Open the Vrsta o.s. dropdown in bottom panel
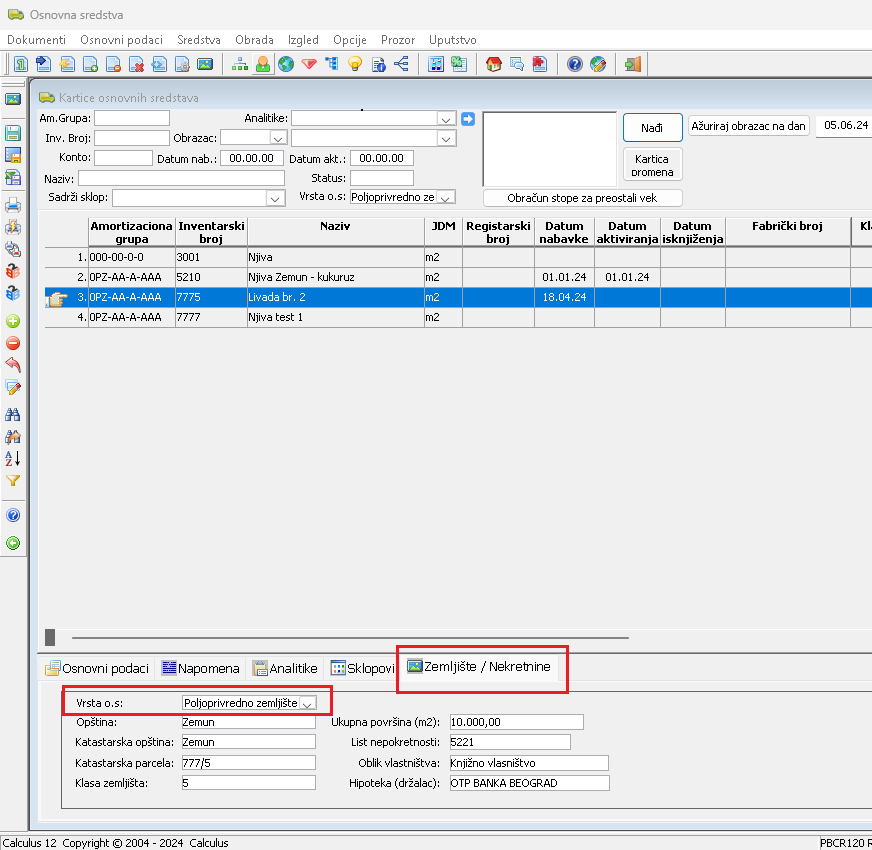The width and height of the screenshot is (872, 850). coord(308,703)
